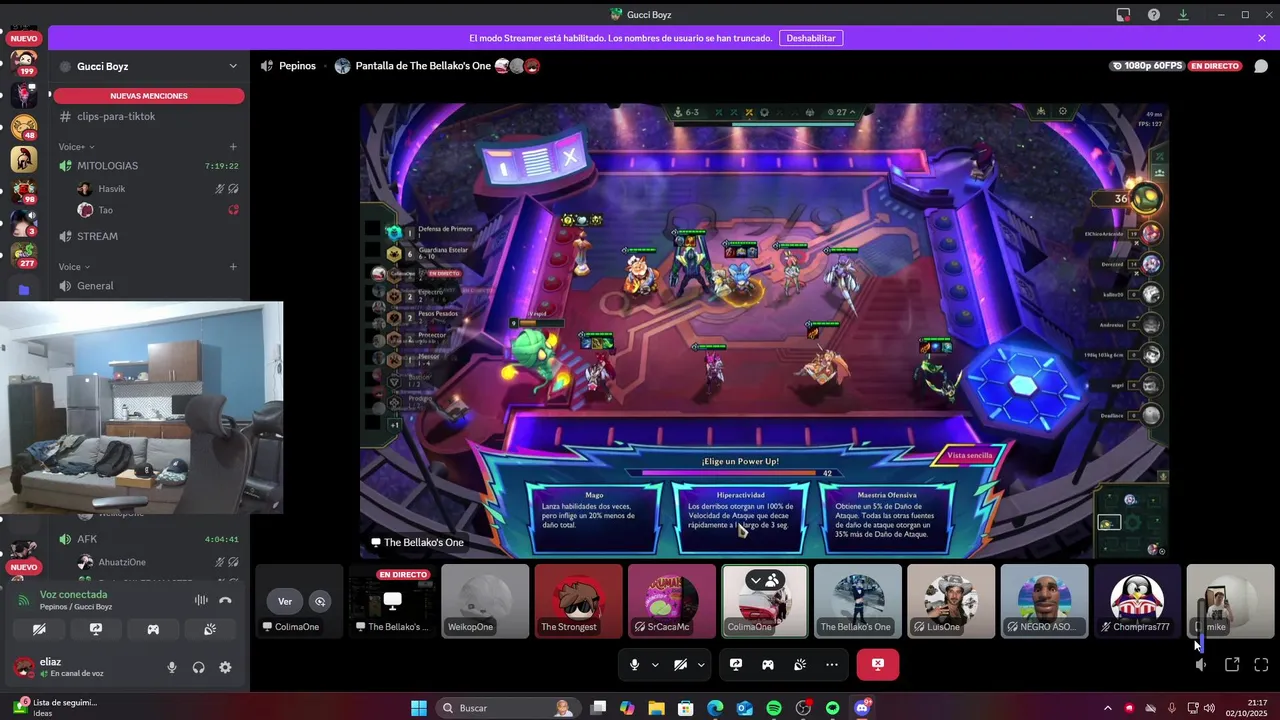Add channel to Voice category
This screenshot has height=720, width=1280.
pos(233,267)
